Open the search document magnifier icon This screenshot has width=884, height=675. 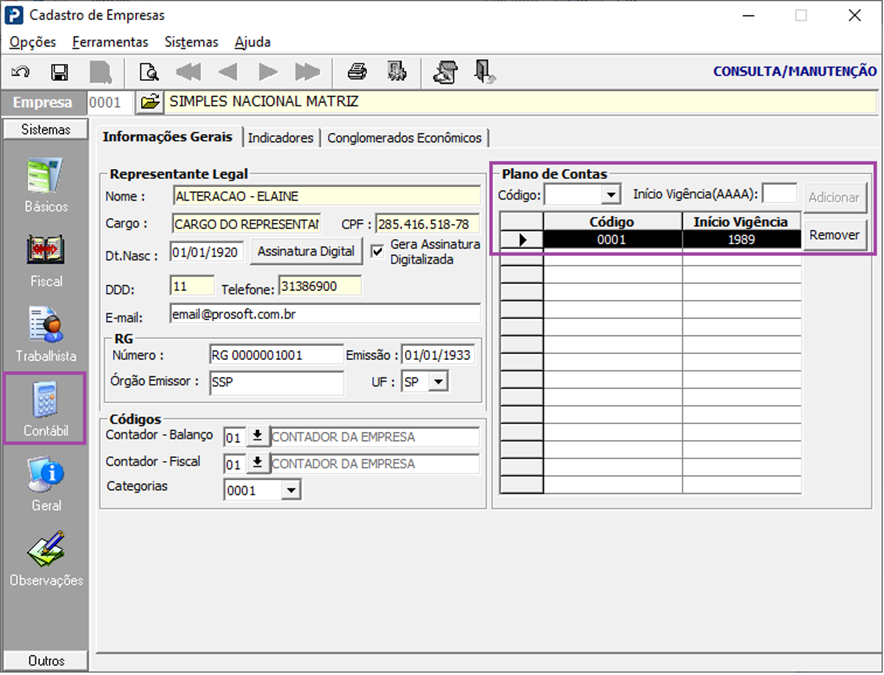coord(149,72)
